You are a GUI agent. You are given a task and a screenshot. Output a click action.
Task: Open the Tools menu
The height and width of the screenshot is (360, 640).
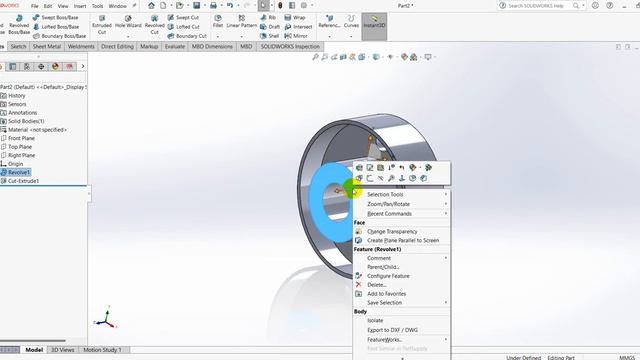(98, 6)
